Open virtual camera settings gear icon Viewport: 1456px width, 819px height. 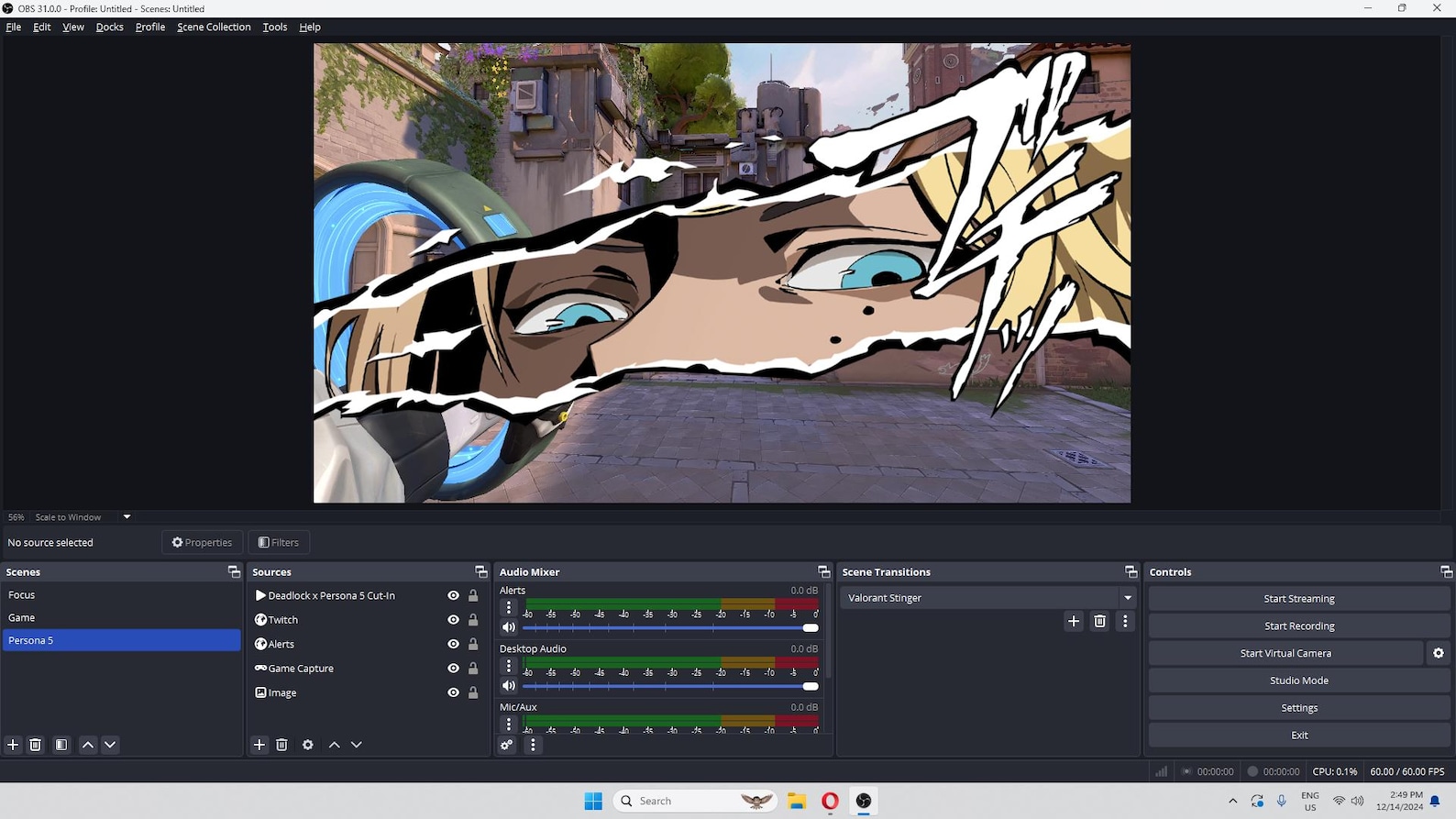point(1439,653)
